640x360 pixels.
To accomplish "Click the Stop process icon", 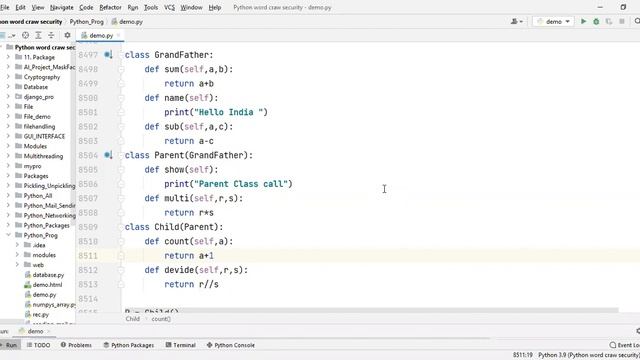I will pyautogui.click(x=622, y=21).
